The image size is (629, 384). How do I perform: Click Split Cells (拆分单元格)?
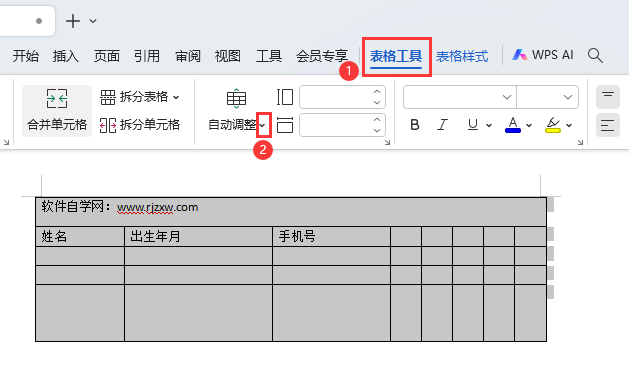[x=139, y=125]
